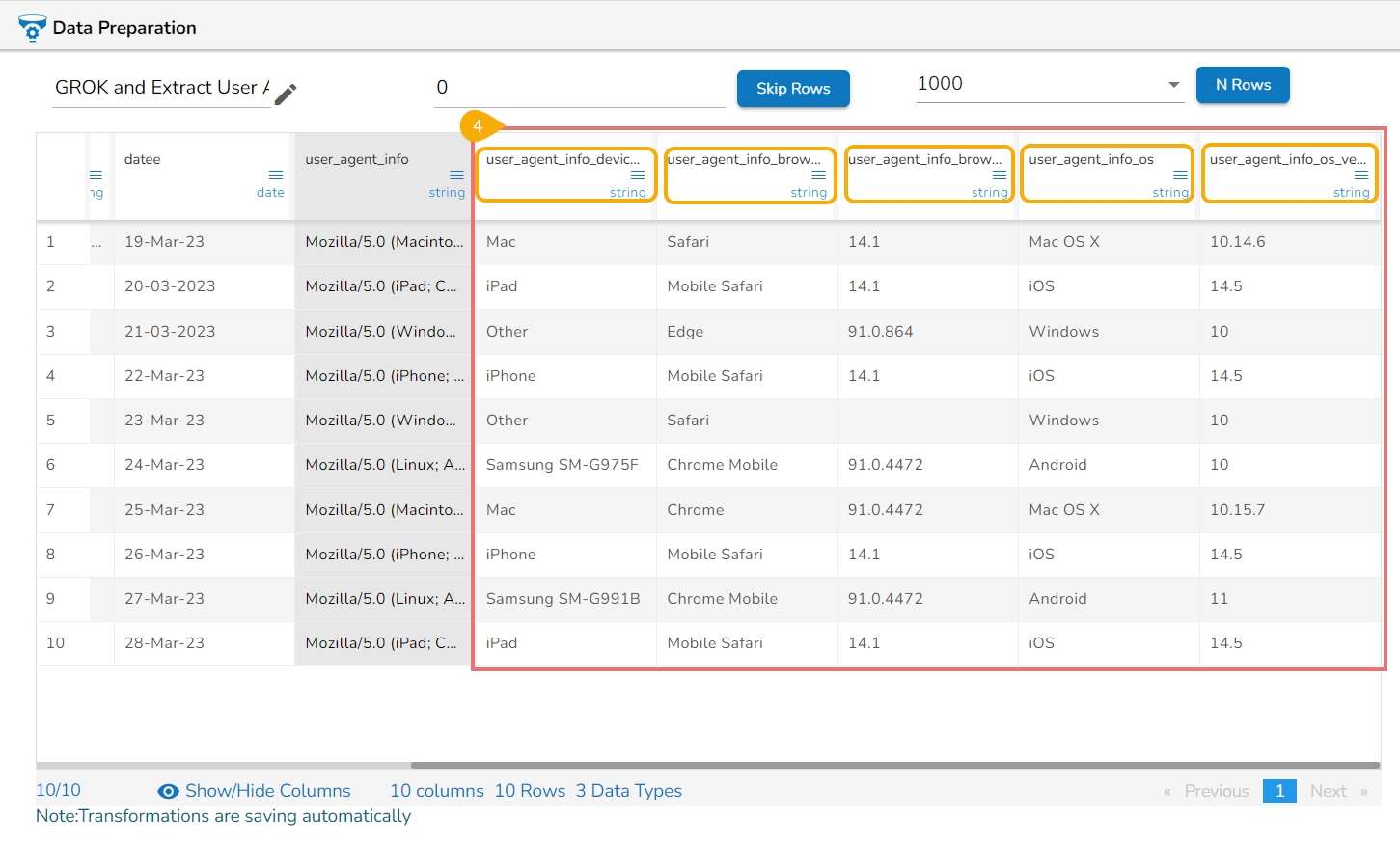Screen dimensions: 1400x841
Task: Open the user_agent_info_devic... column menu icon
Action: pyautogui.click(x=637, y=175)
